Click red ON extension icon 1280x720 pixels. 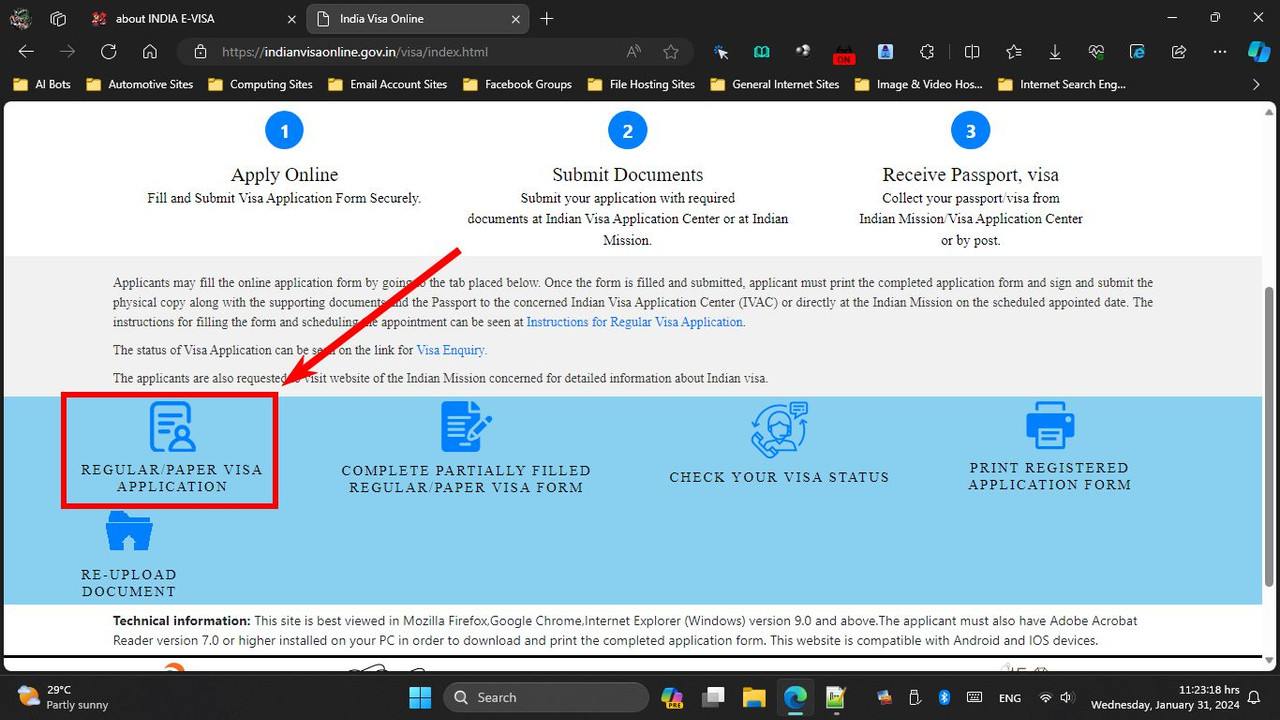click(844, 53)
